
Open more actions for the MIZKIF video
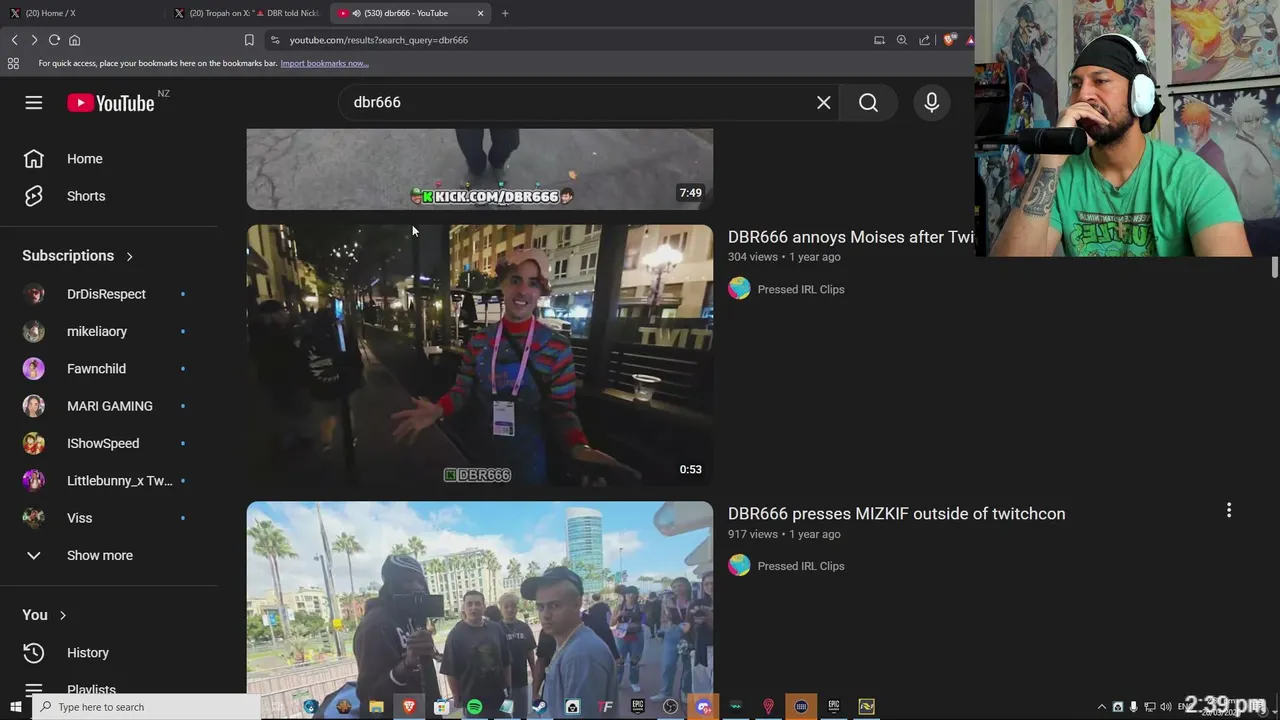pyautogui.click(x=1229, y=510)
